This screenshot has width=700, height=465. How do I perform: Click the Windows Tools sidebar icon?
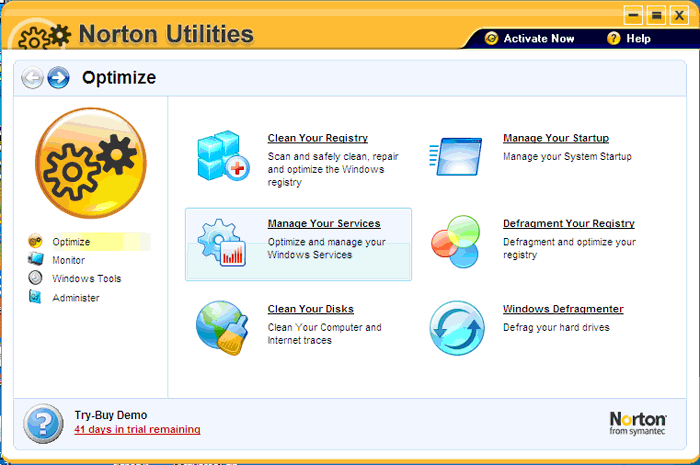35,278
